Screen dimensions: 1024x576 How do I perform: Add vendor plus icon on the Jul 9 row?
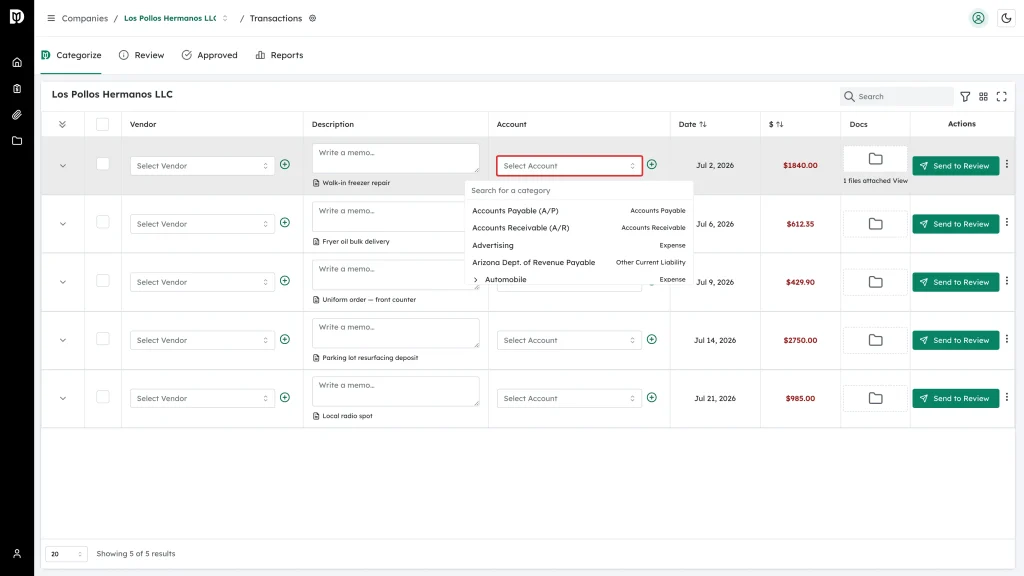[285, 281]
